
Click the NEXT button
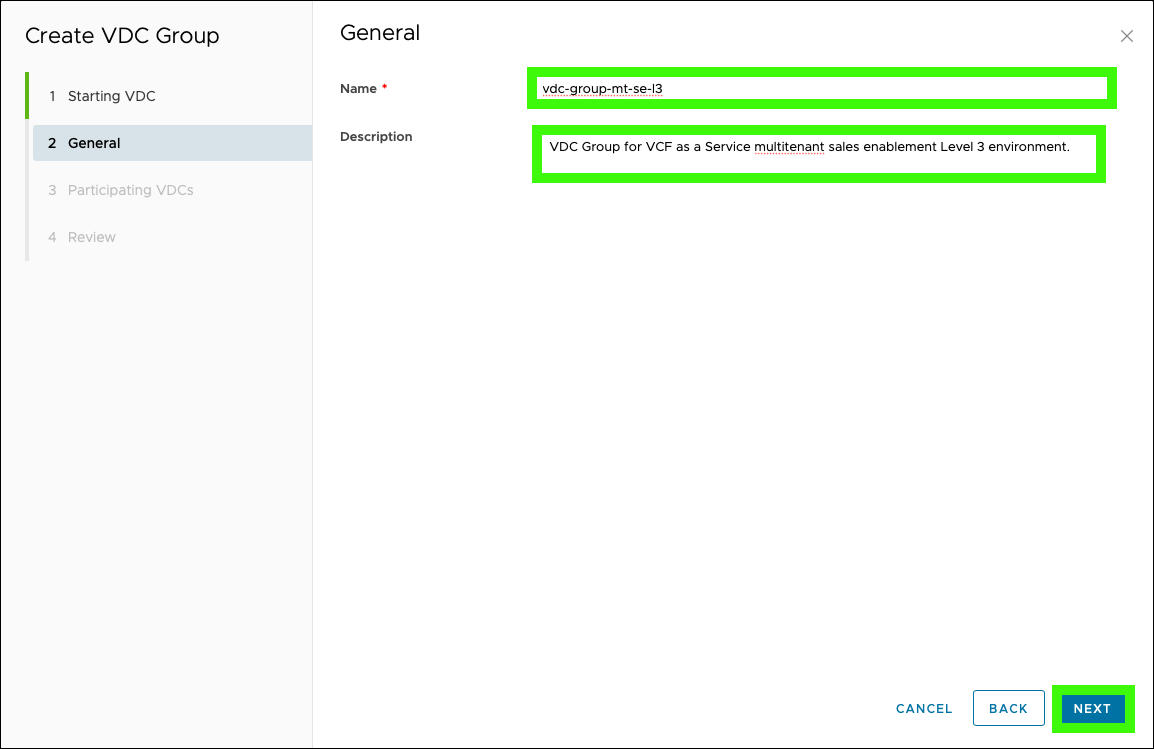click(x=1092, y=709)
